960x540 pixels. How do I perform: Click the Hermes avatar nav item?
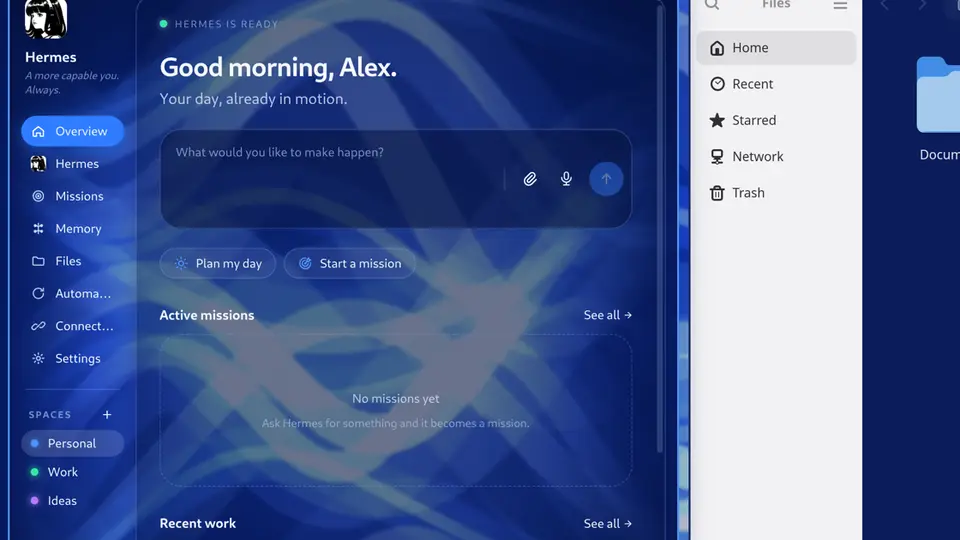pos(72,163)
